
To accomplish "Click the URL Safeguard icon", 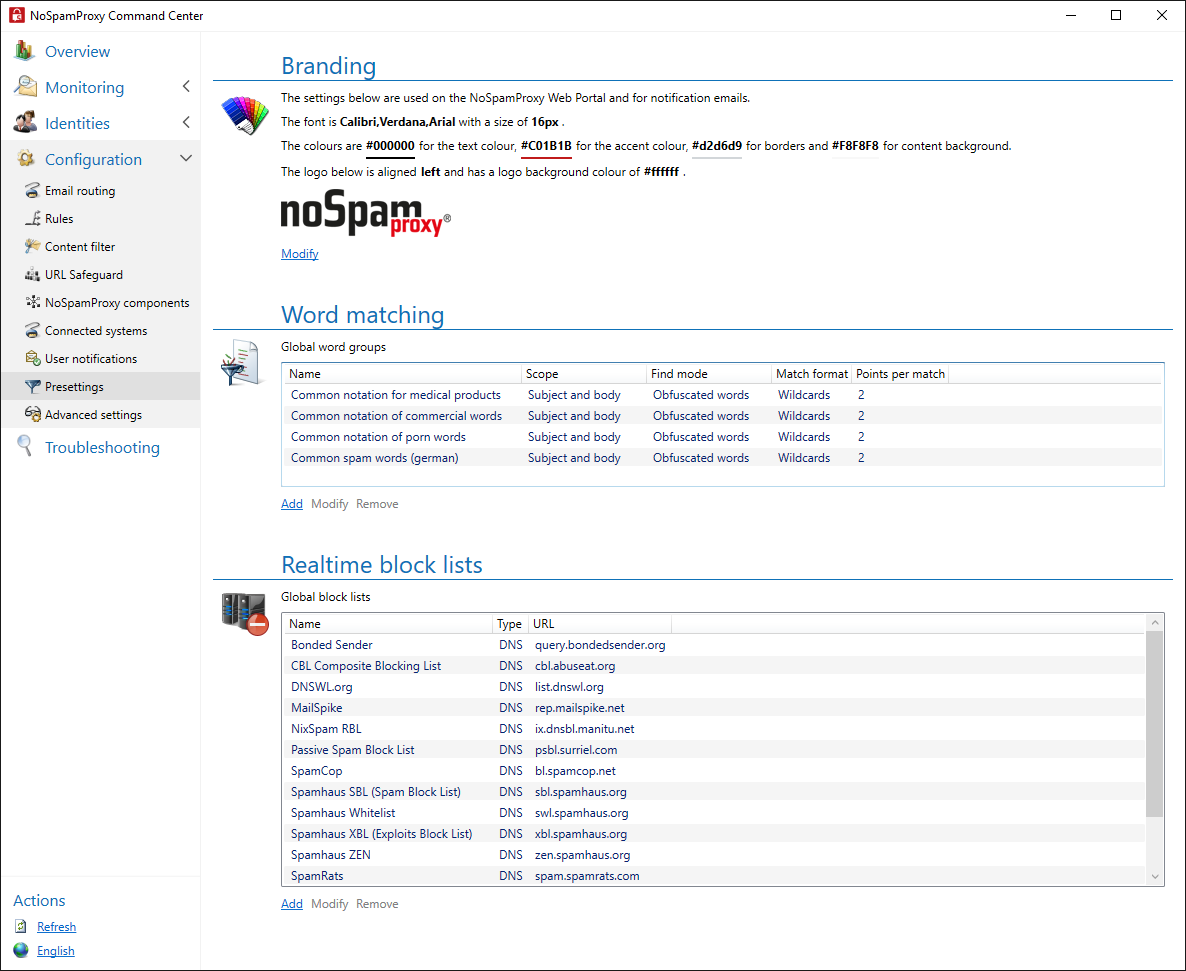I will tap(33, 275).
